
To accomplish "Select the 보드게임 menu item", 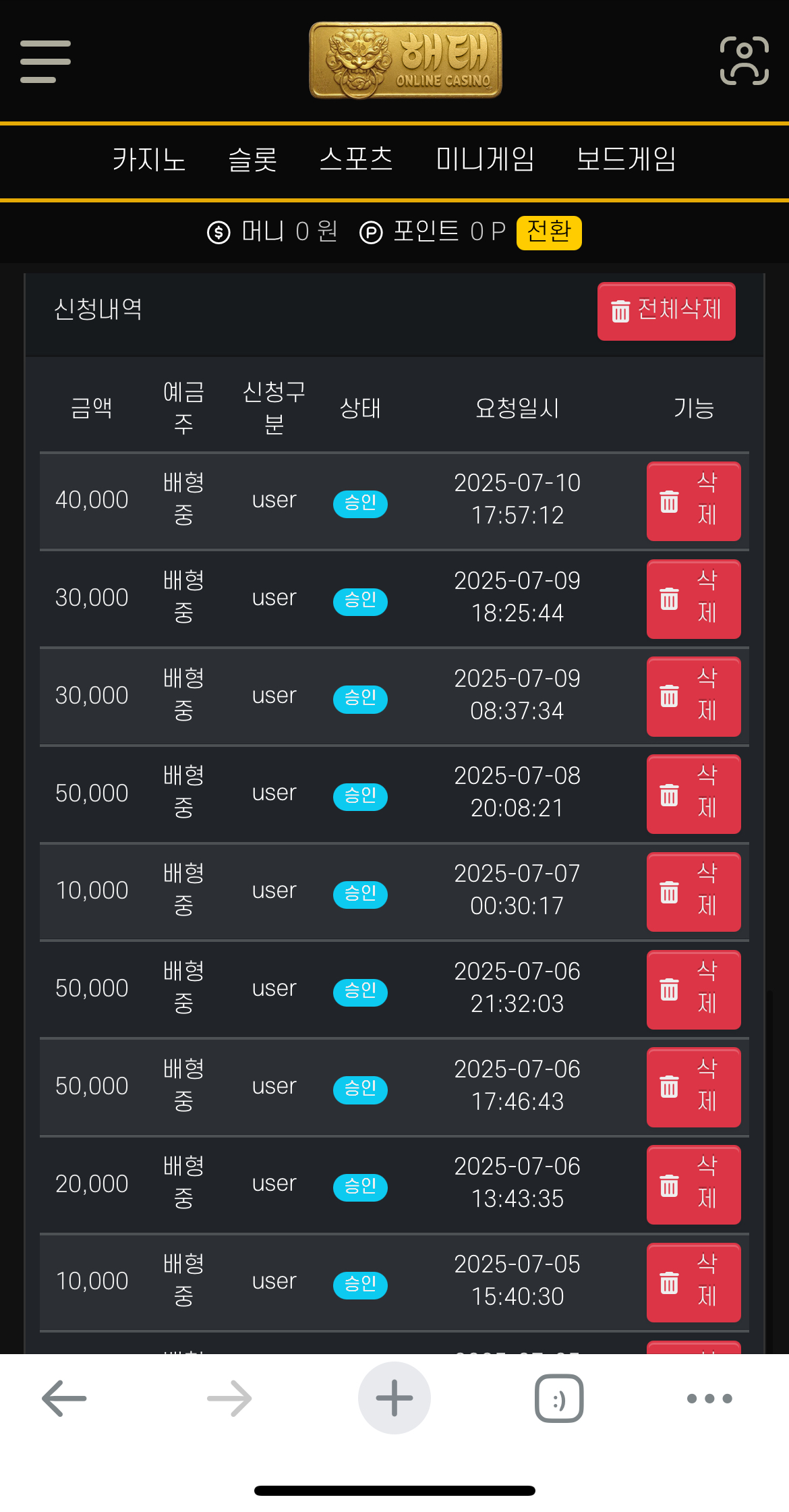I will pyautogui.click(x=626, y=160).
